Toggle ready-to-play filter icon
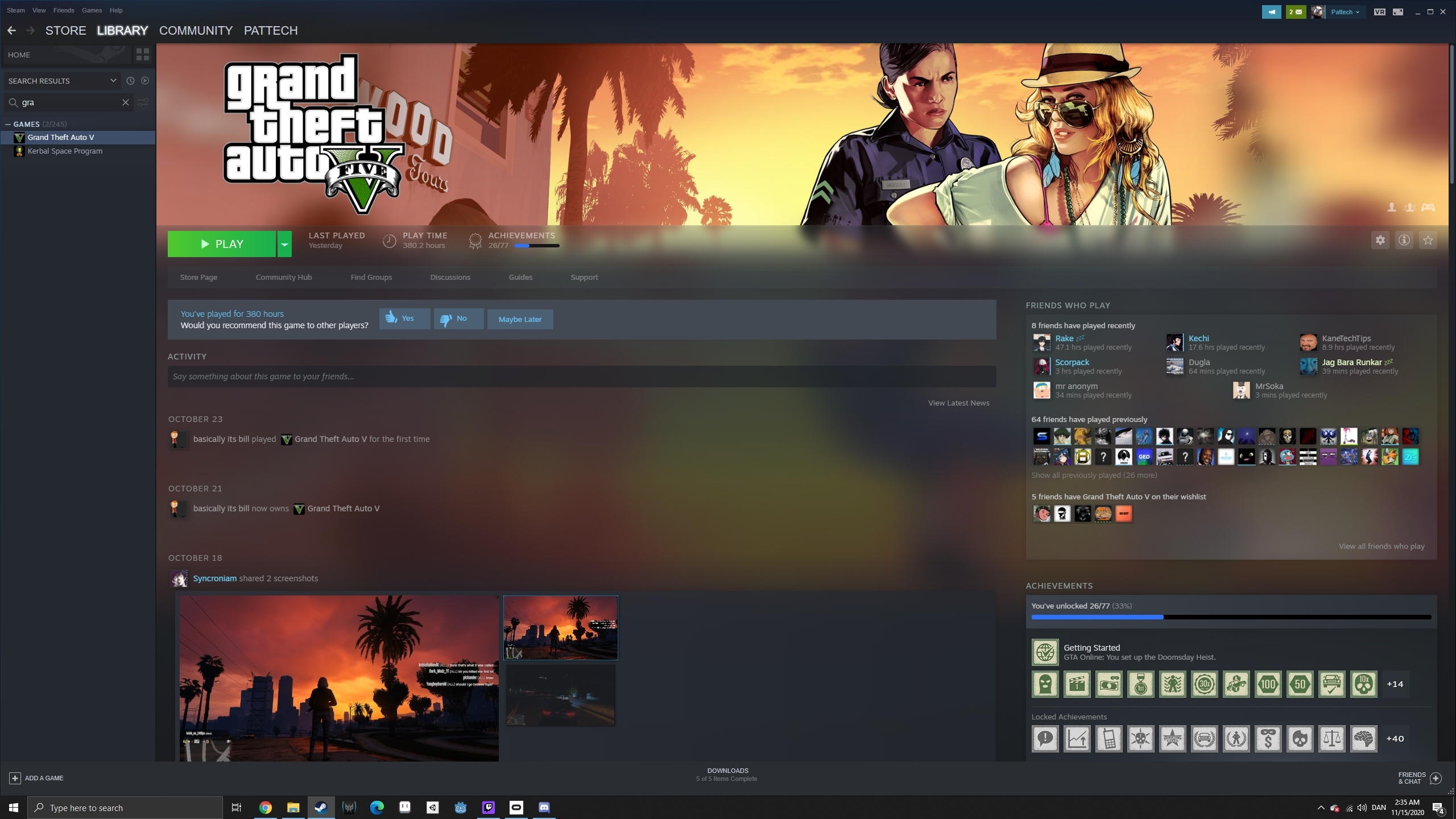Screen dimensions: 1456x819 click(145, 81)
